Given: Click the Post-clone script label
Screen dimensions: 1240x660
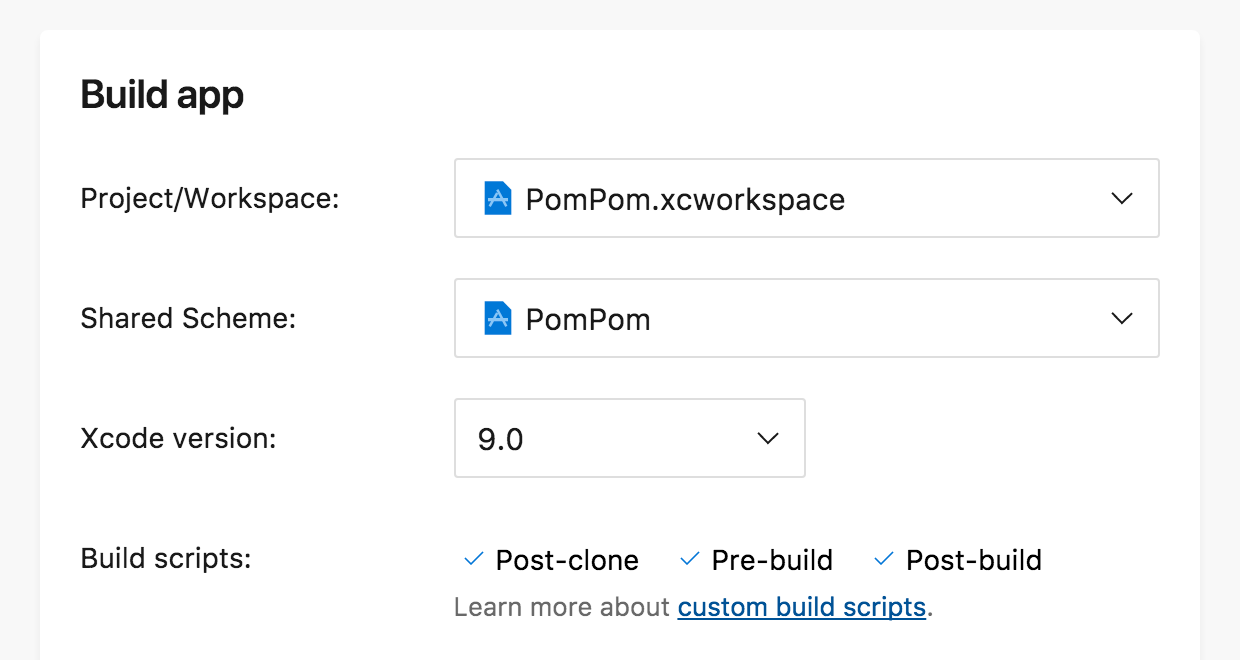Looking at the screenshot, I should [x=567, y=560].
